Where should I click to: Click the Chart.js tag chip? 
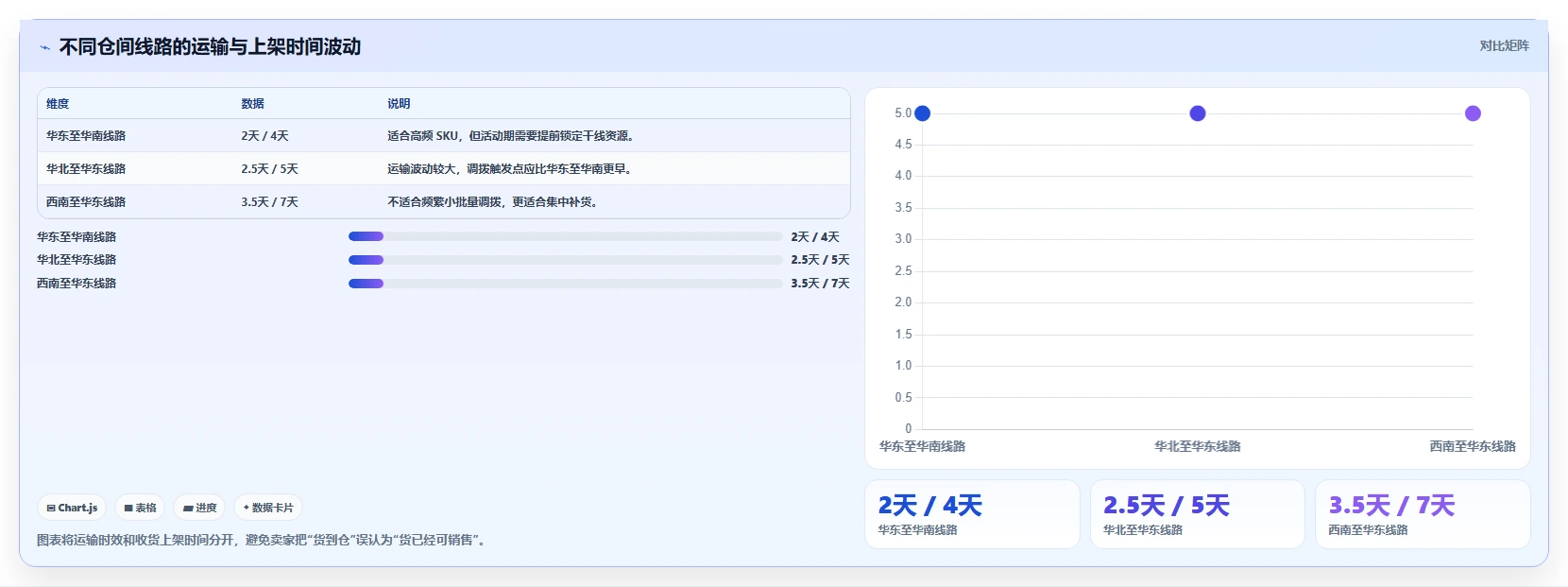tap(72, 508)
